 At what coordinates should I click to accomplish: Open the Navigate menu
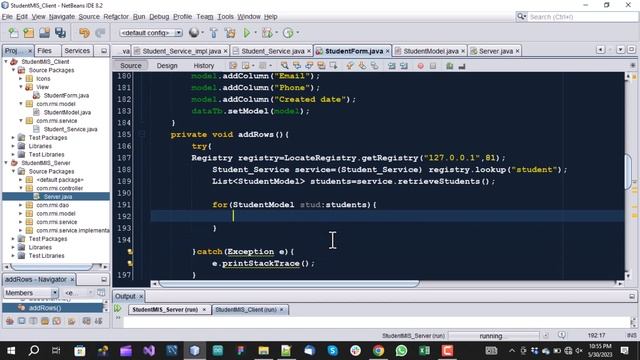tap(62, 16)
